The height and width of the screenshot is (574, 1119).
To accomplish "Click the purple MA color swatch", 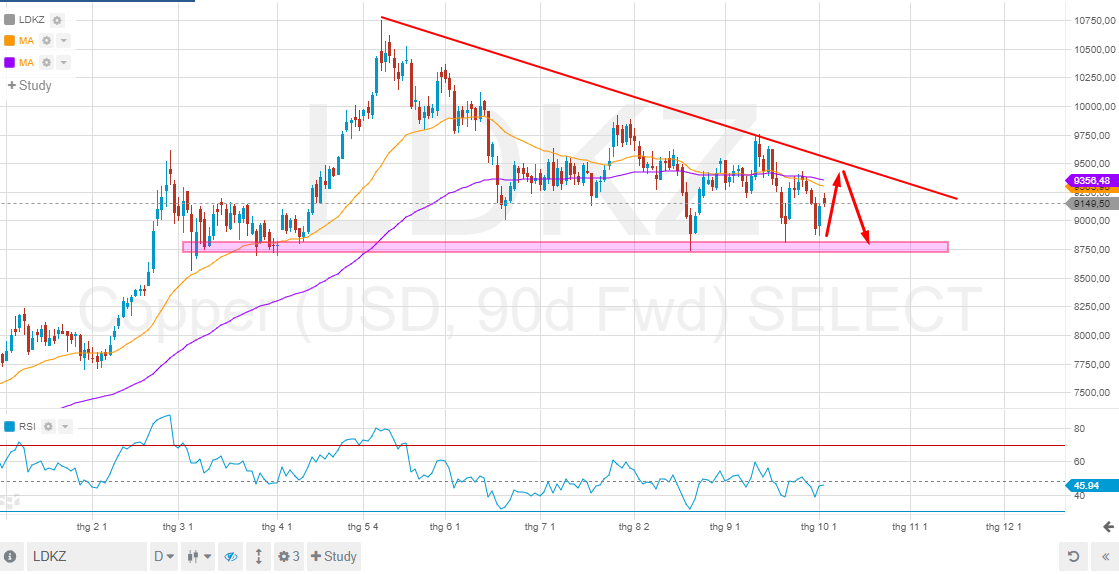I will (x=10, y=63).
